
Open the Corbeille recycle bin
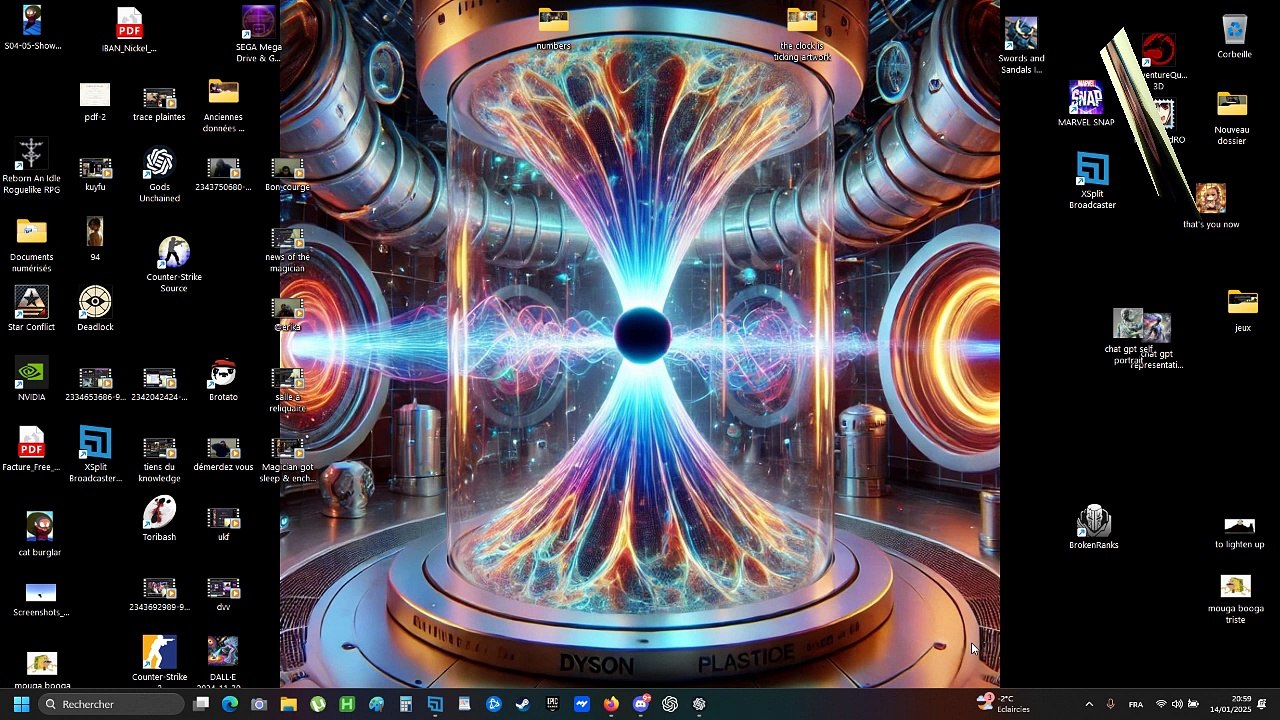click(1235, 37)
